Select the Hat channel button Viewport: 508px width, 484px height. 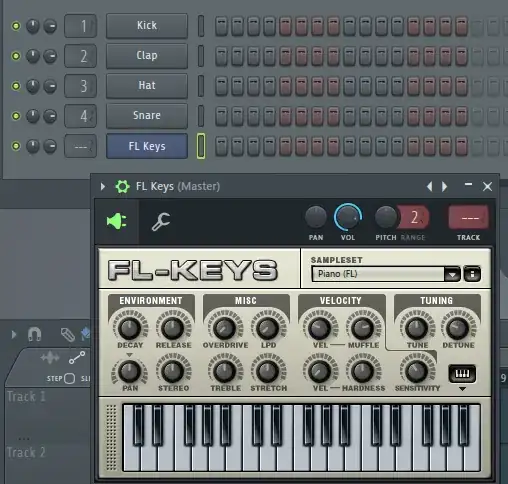point(147,86)
